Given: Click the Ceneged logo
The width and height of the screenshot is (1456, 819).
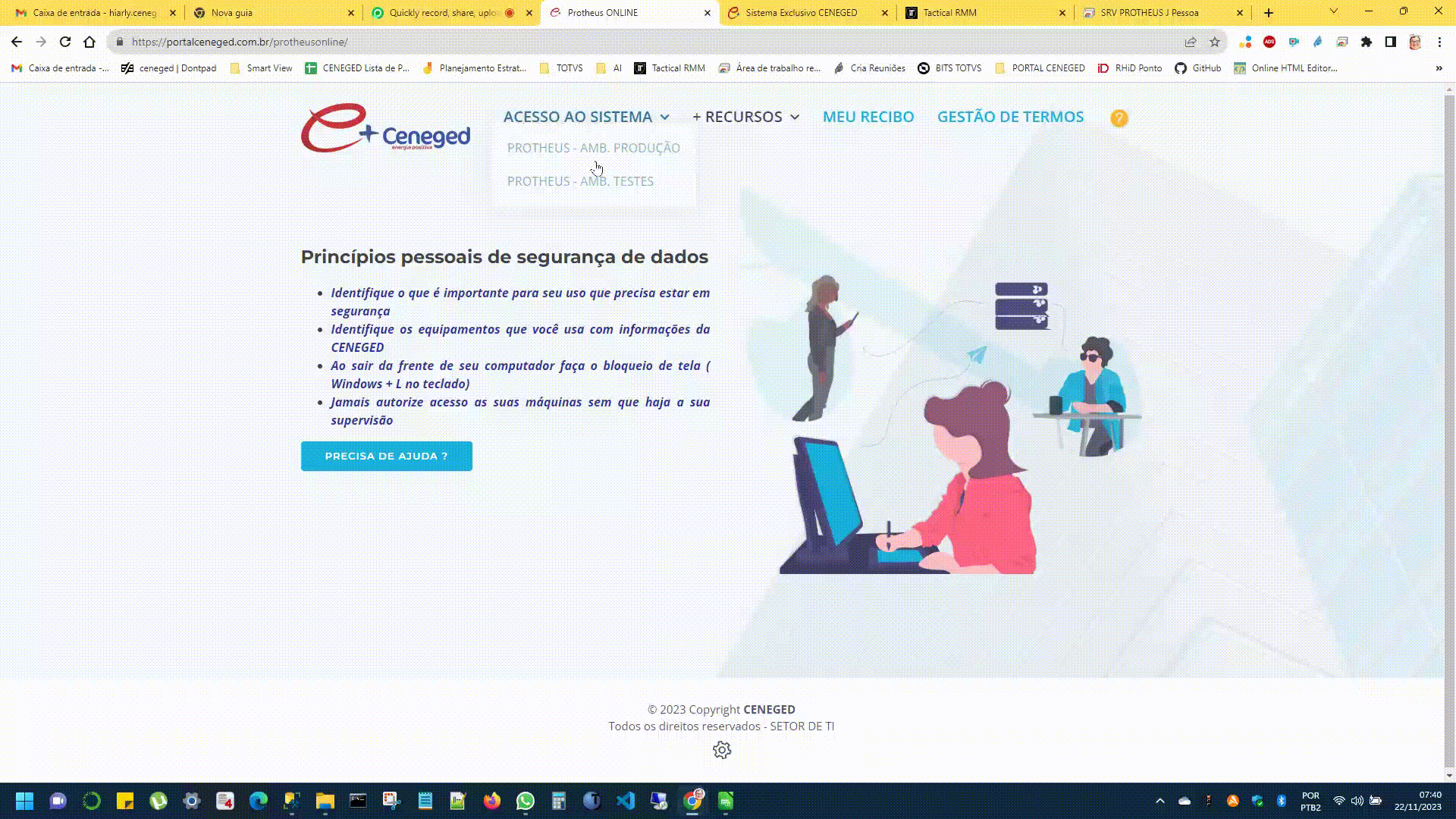Looking at the screenshot, I should [385, 128].
